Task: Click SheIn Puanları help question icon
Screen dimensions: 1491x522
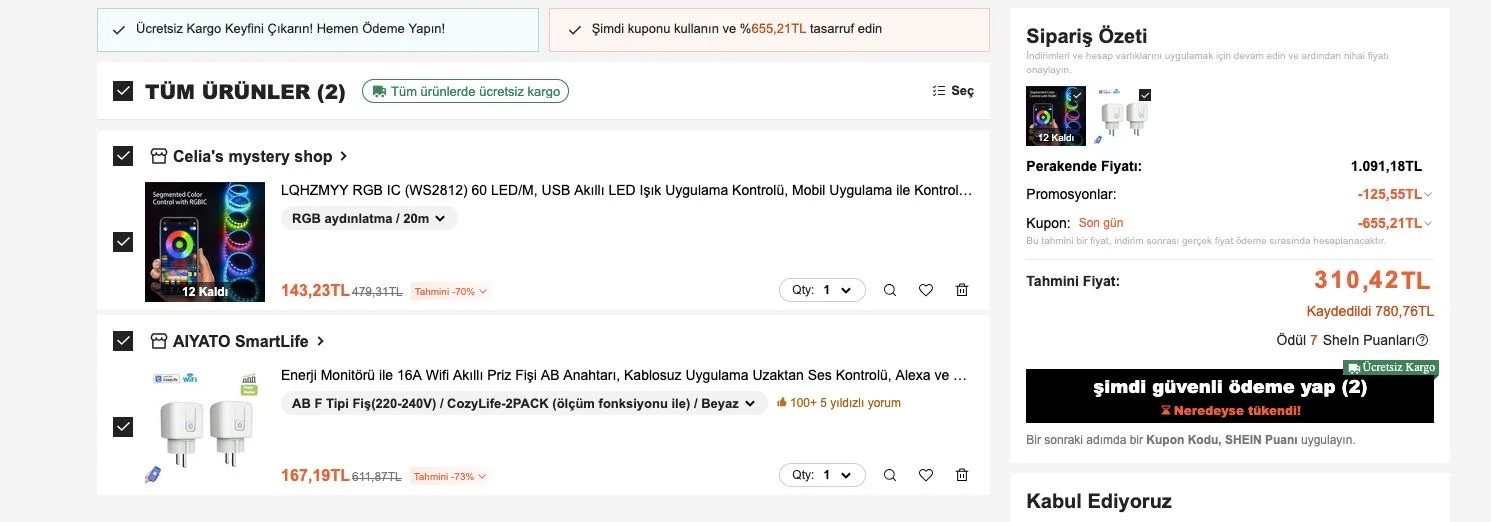Action: click(x=1422, y=340)
